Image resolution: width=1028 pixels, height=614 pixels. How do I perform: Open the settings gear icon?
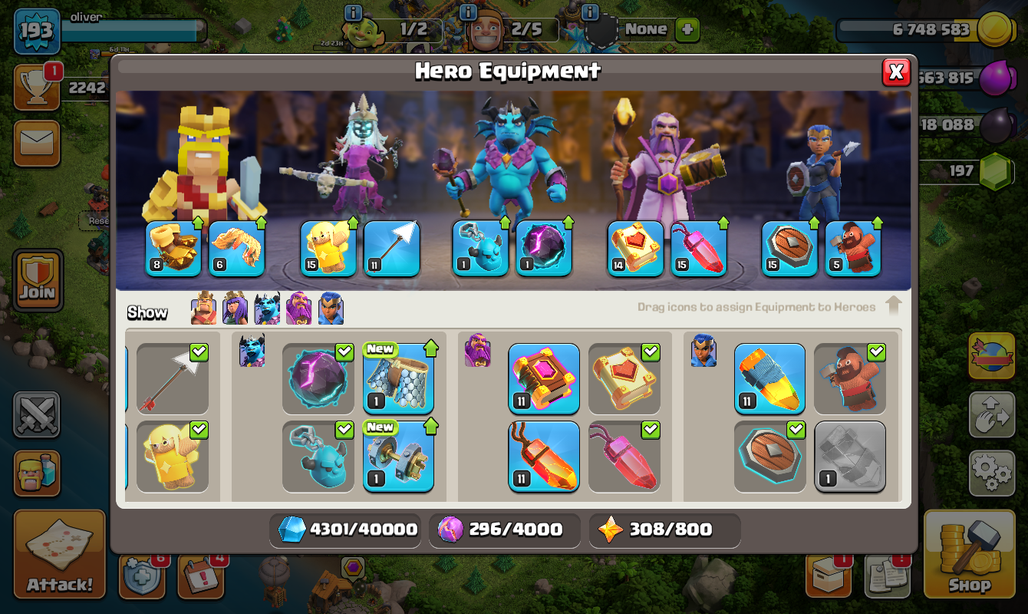pos(991,471)
